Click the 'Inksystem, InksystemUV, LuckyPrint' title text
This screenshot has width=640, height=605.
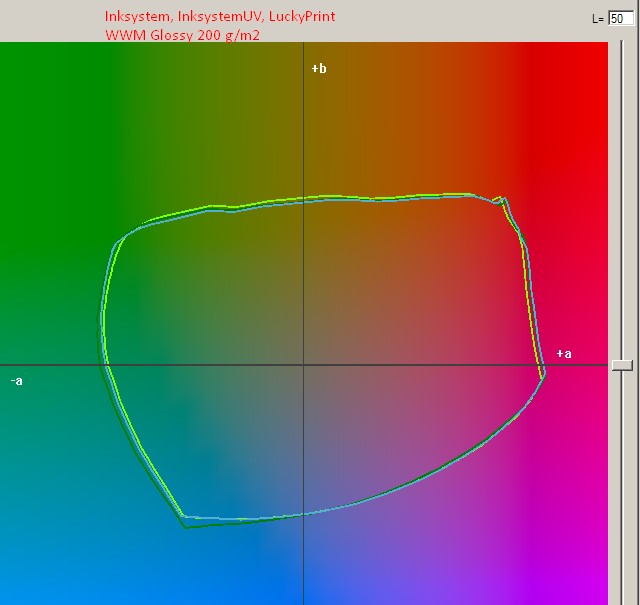pos(220,16)
